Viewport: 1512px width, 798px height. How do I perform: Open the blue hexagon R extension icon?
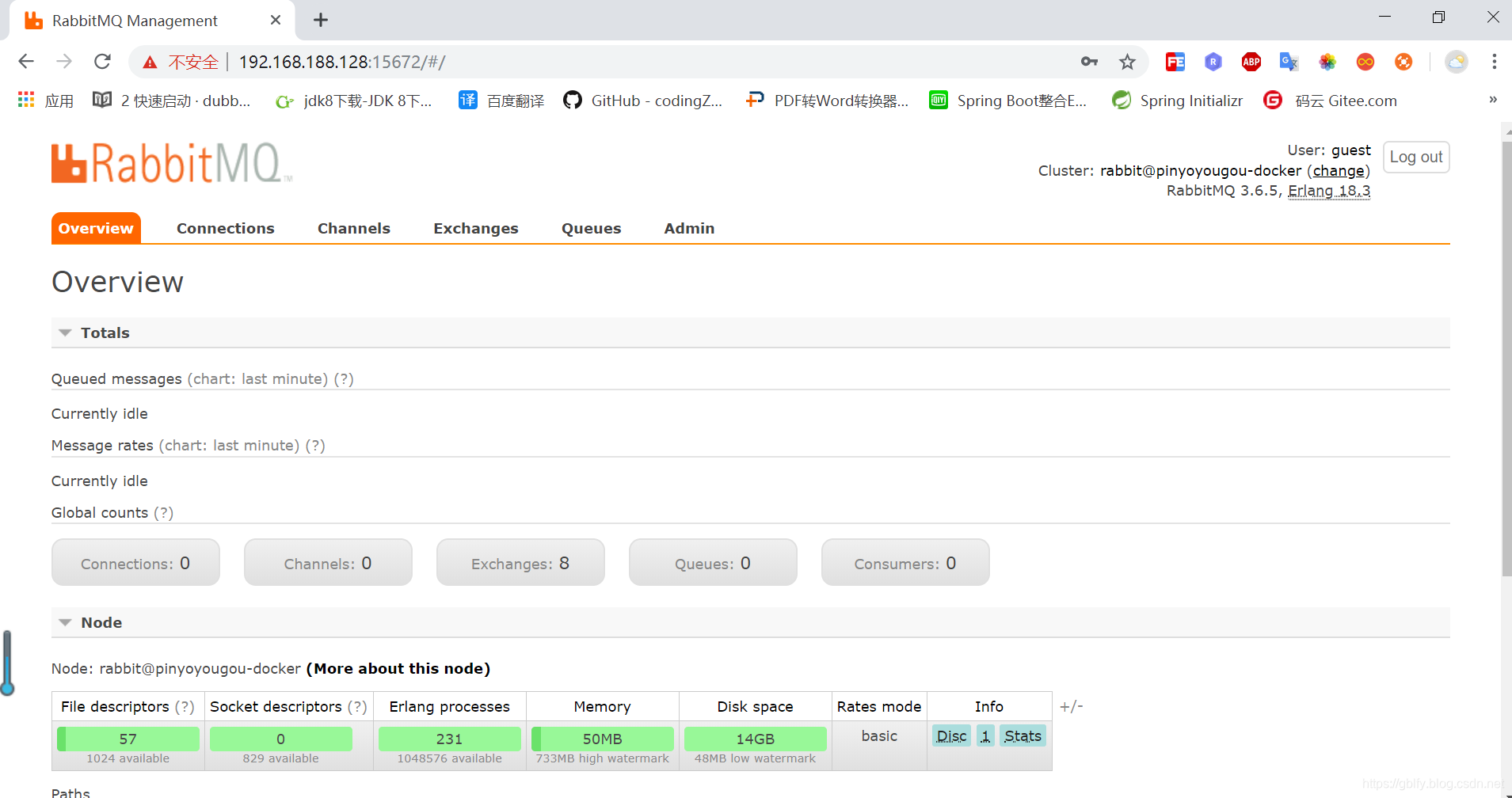pos(1213,62)
